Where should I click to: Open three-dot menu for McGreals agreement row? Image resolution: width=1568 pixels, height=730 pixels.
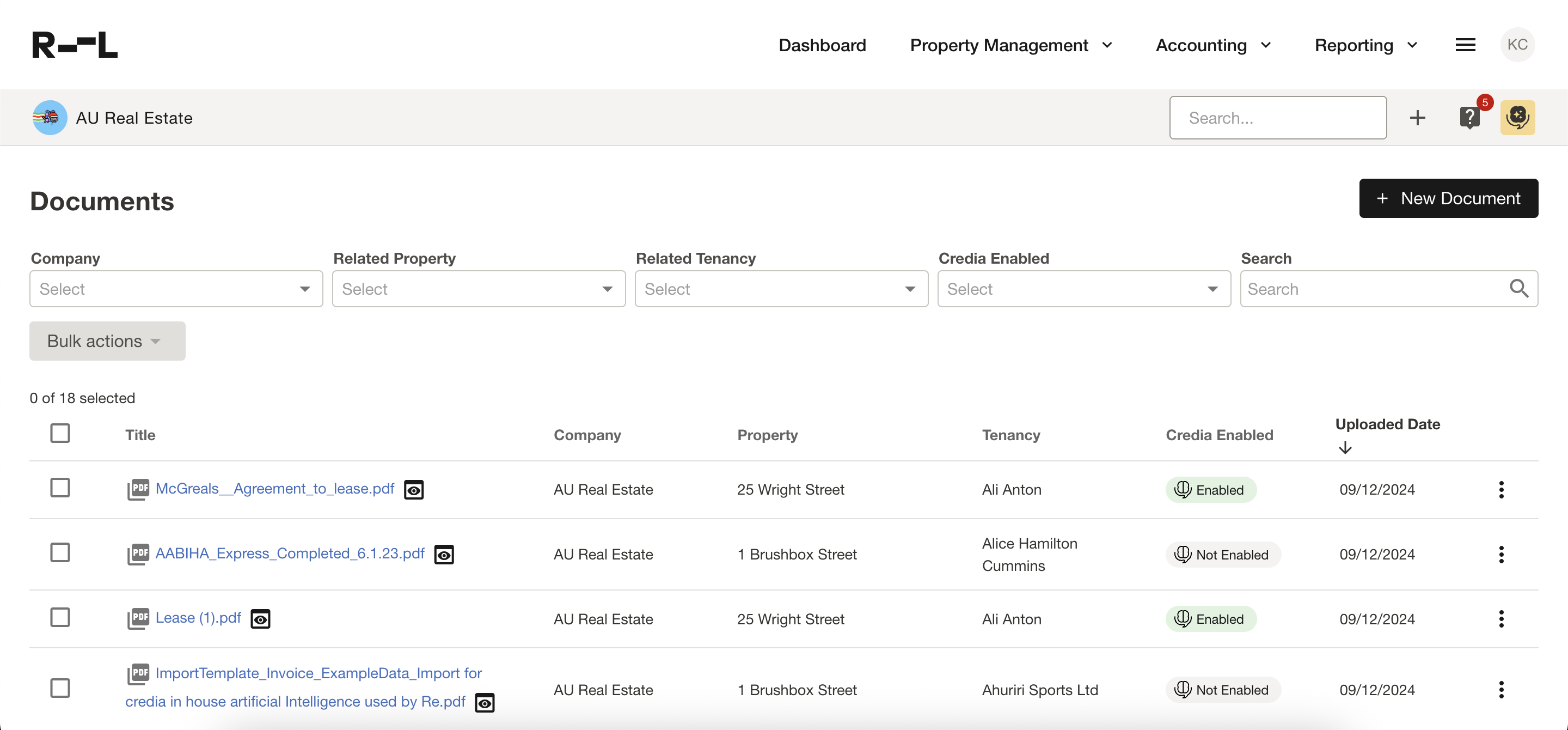click(x=1501, y=490)
